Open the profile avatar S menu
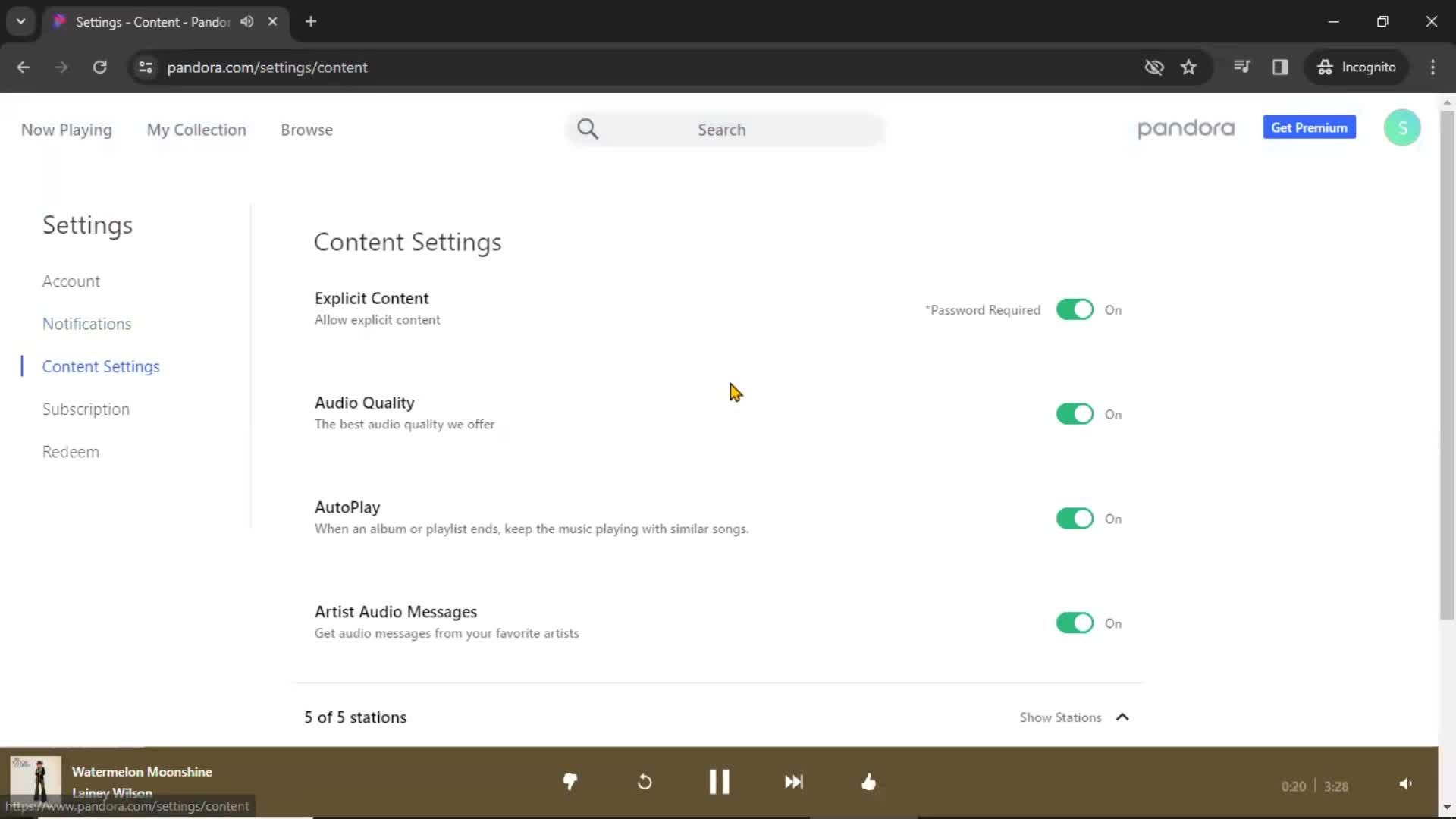Viewport: 1456px width, 819px height. click(x=1402, y=128)
